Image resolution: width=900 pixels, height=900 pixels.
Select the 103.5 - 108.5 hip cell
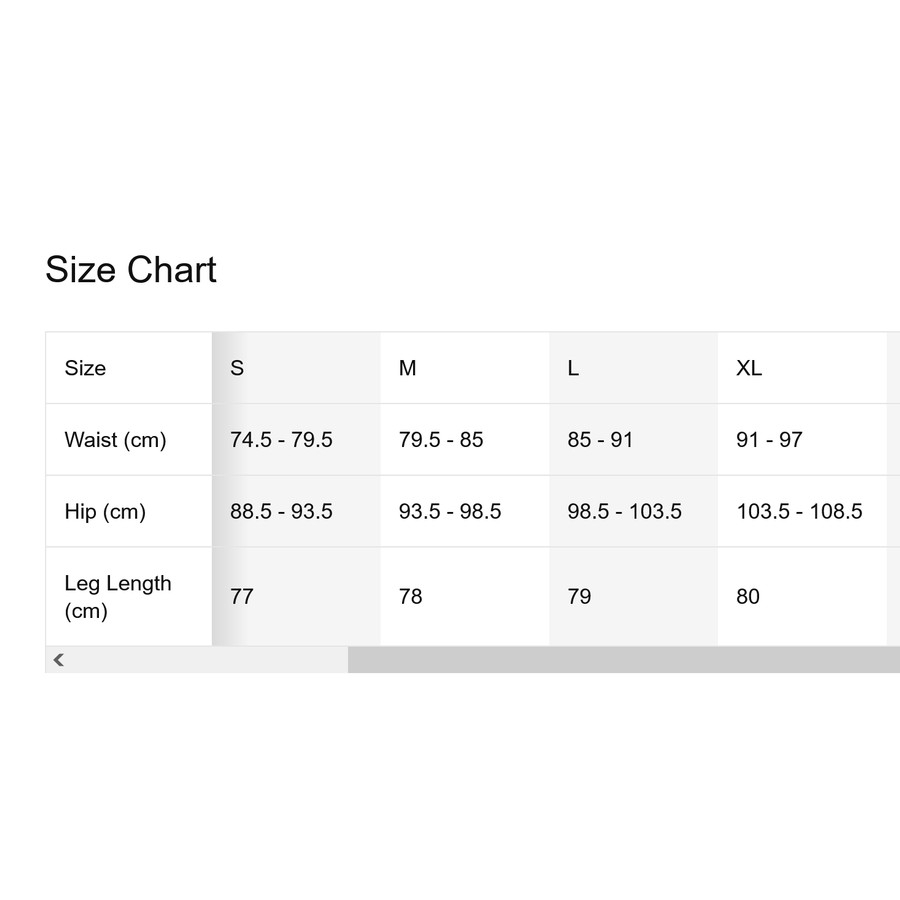coord(799,512)
